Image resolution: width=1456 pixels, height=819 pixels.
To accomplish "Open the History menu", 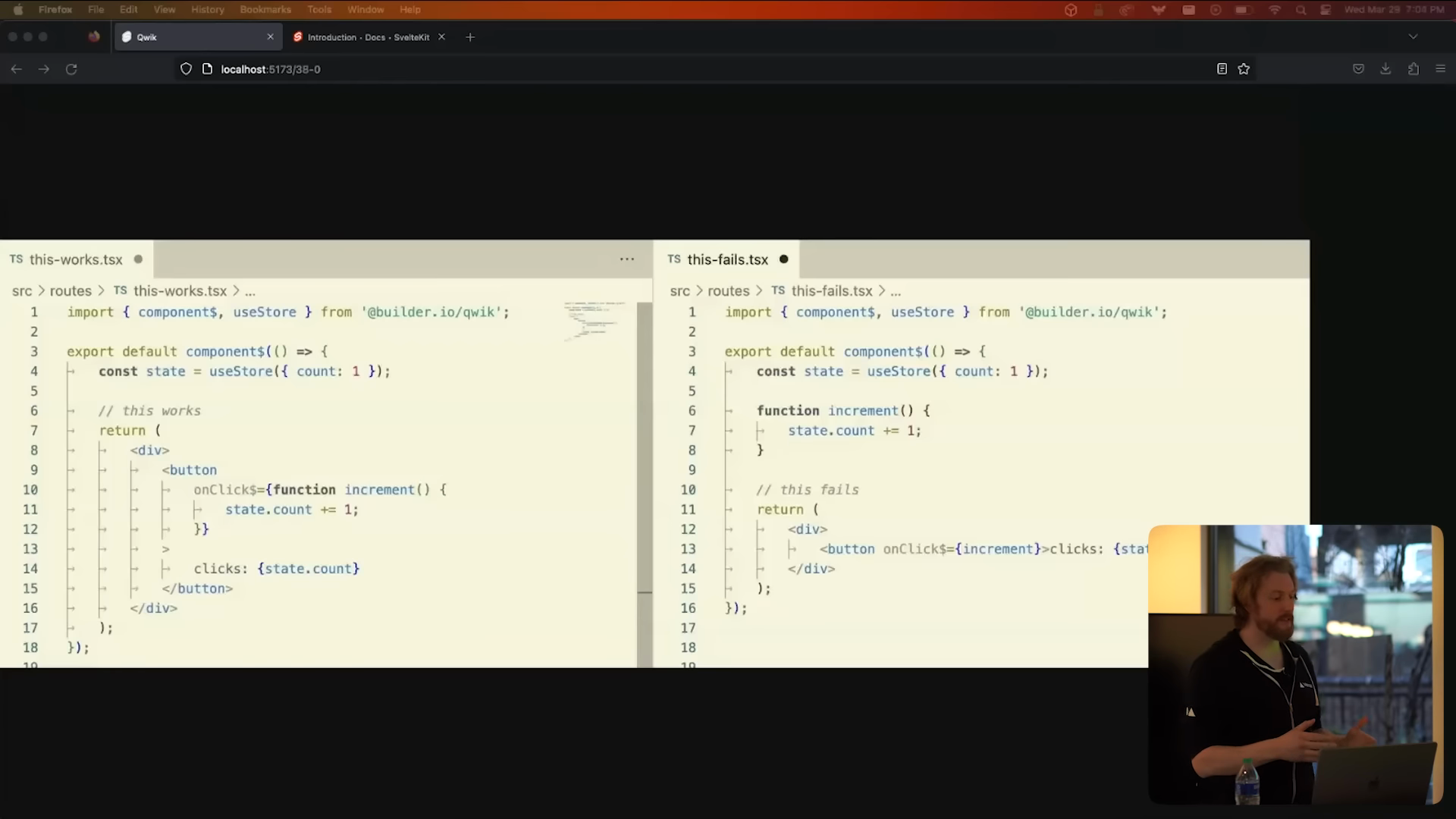I will pos(207,10).
